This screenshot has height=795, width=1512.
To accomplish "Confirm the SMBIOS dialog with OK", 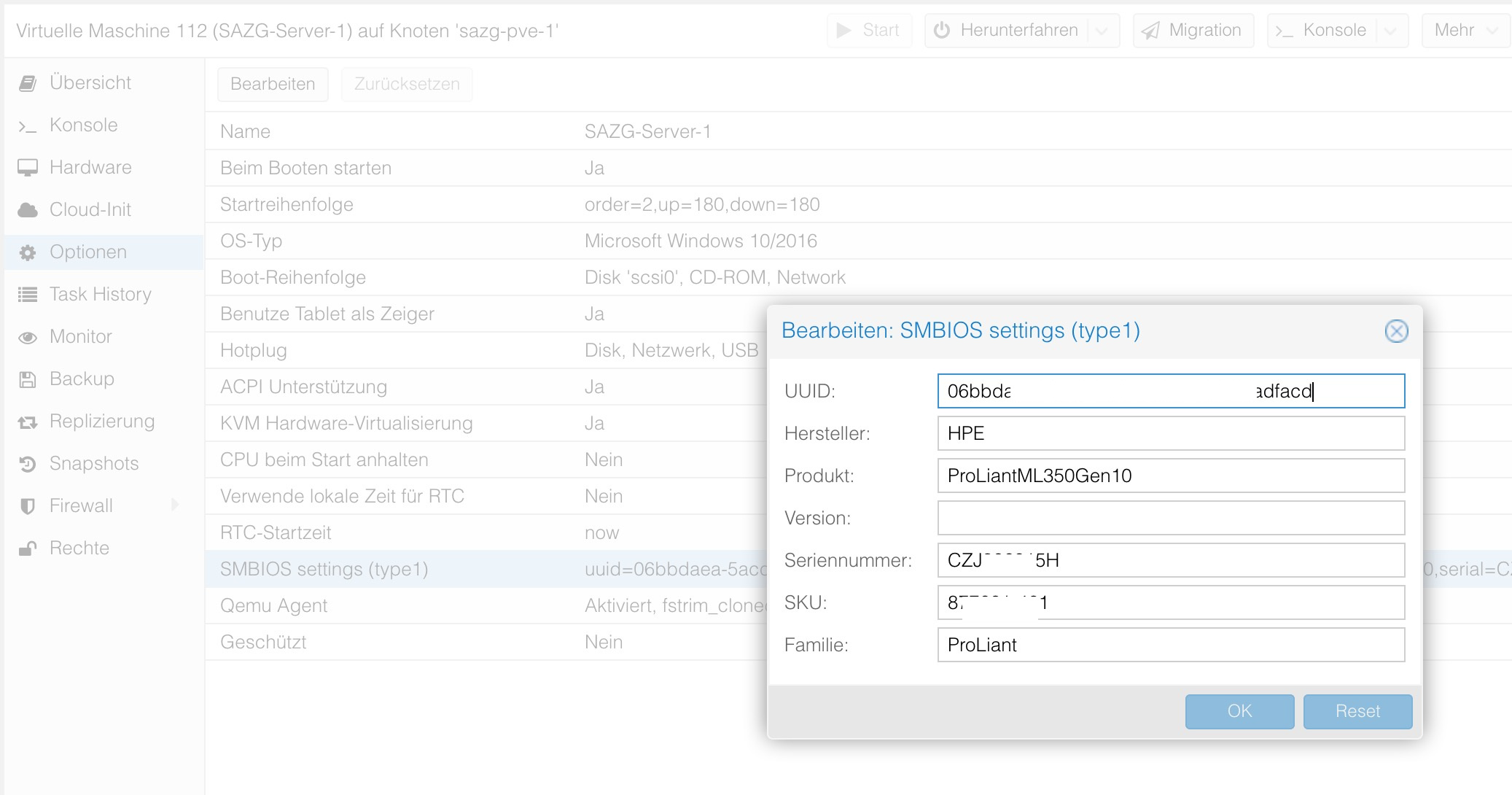I will [x=1239, y=711].
